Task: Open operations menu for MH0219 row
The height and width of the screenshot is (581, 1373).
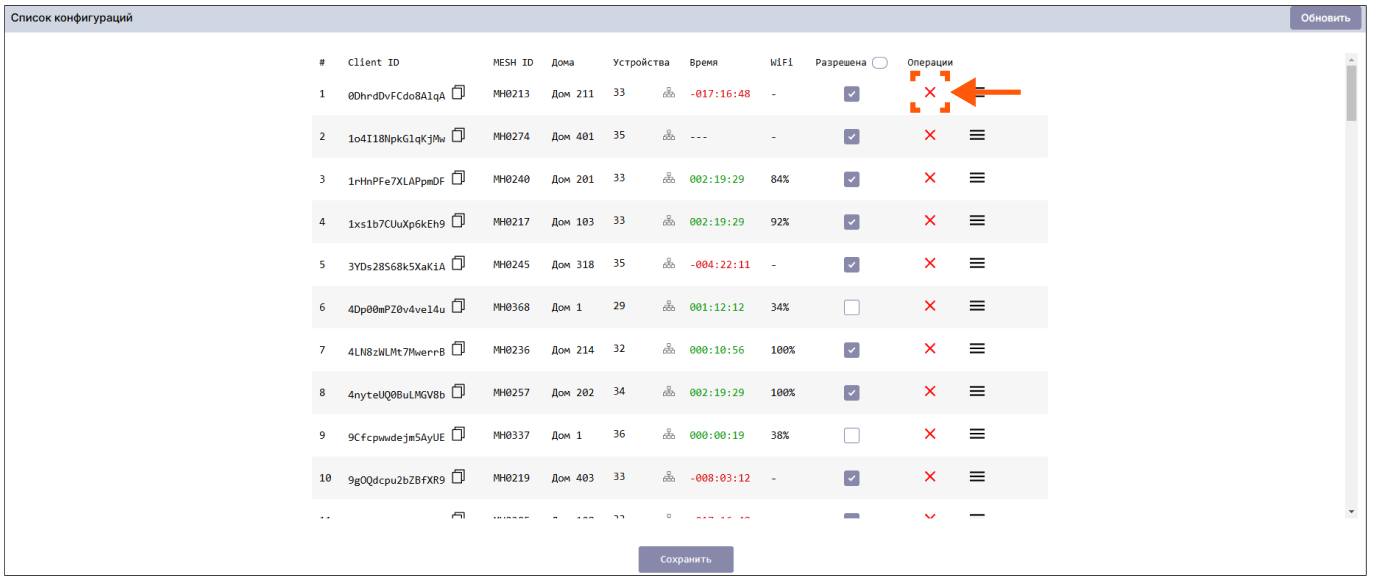Action: tap(977, 477)
